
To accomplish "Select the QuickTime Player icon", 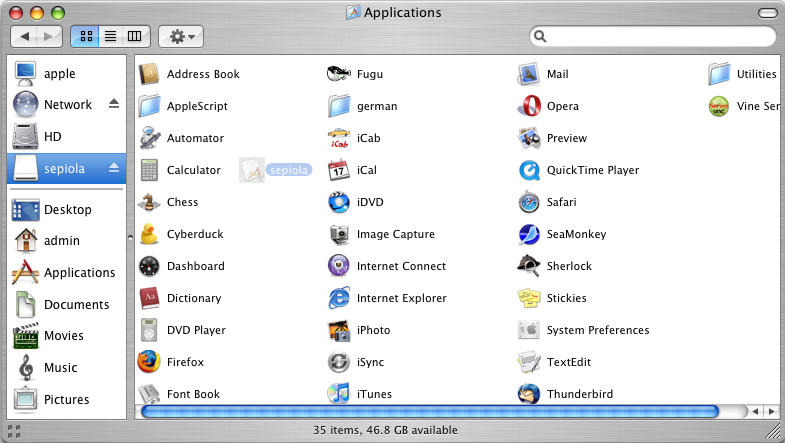I will [x=529, y=170].
